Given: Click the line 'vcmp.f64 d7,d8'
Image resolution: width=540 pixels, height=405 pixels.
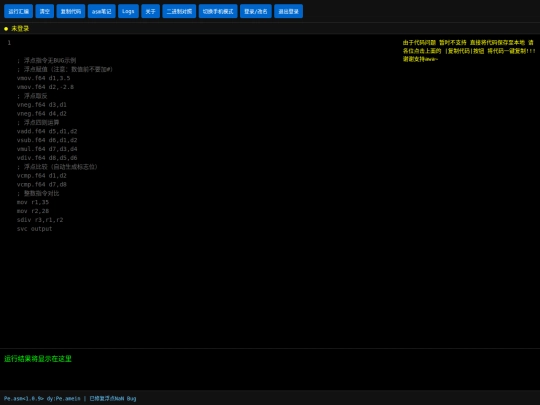Looking at the screenshot, I should click(x=42, y=185).
